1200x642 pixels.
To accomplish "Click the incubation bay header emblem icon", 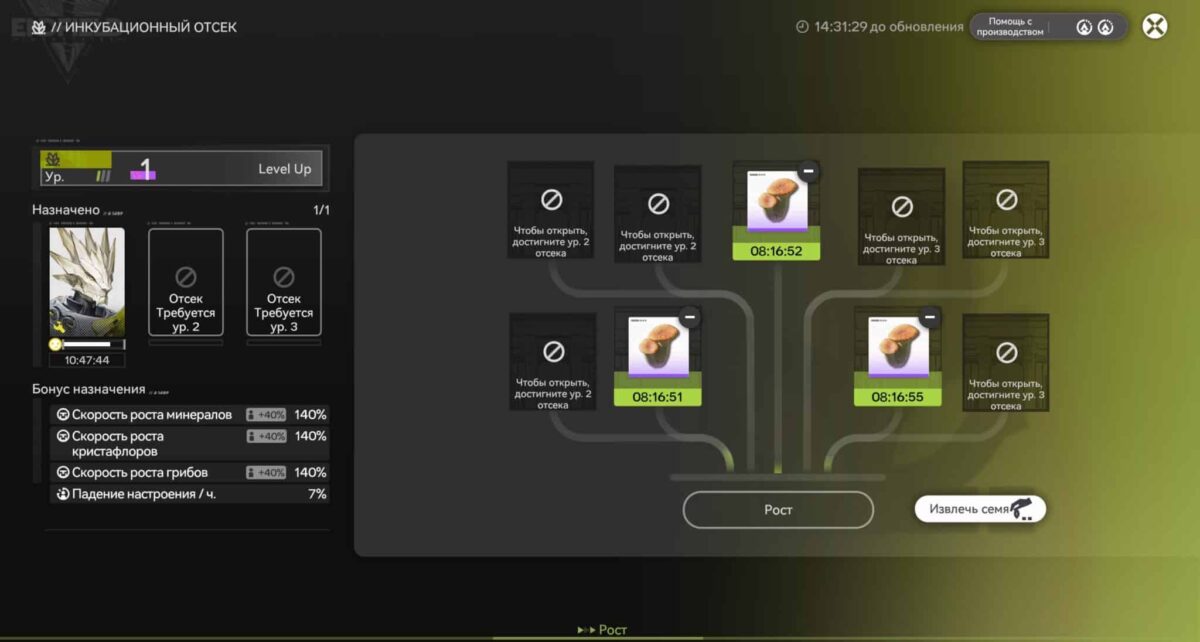I will coord(38,27).
